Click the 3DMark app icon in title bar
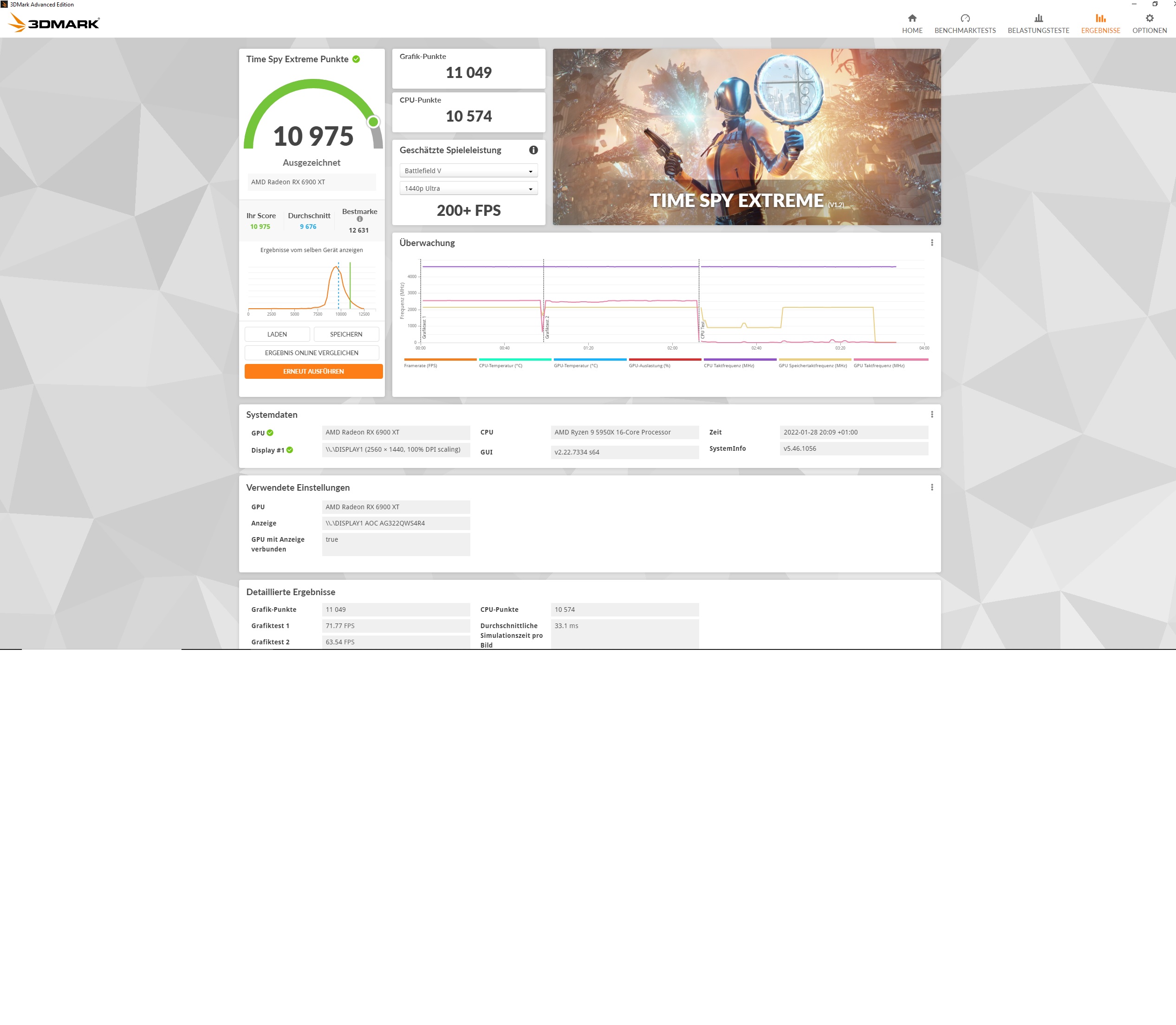This screenshot has height=1025, width=1176. point(4,4)
